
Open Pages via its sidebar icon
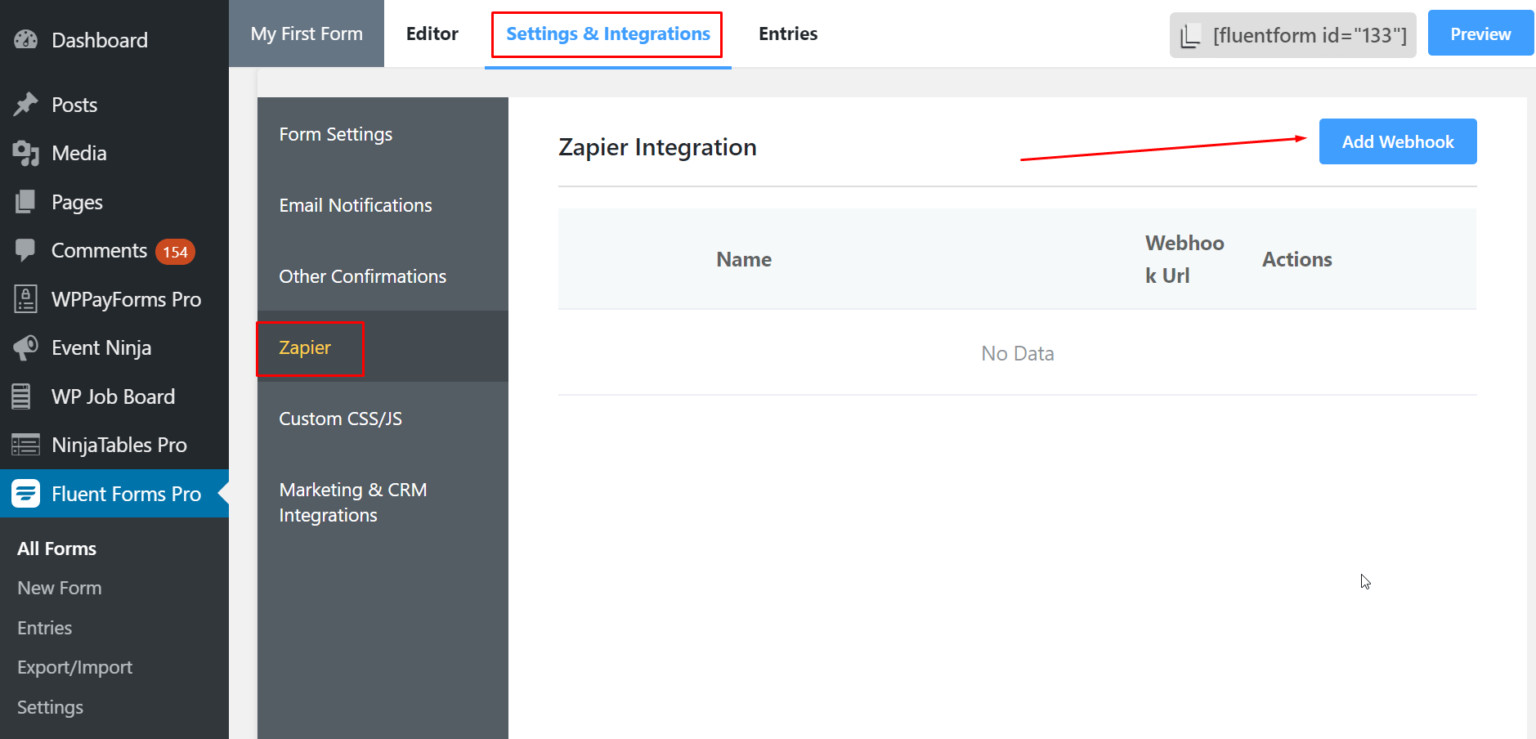(x=25, y=202)
